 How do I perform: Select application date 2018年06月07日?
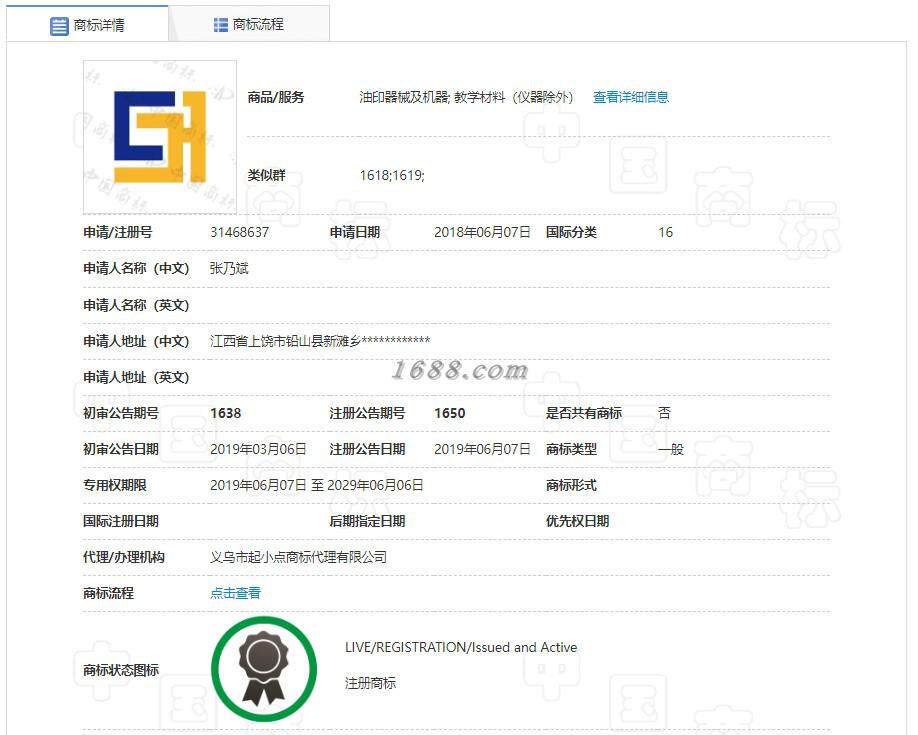pos(482,233)
